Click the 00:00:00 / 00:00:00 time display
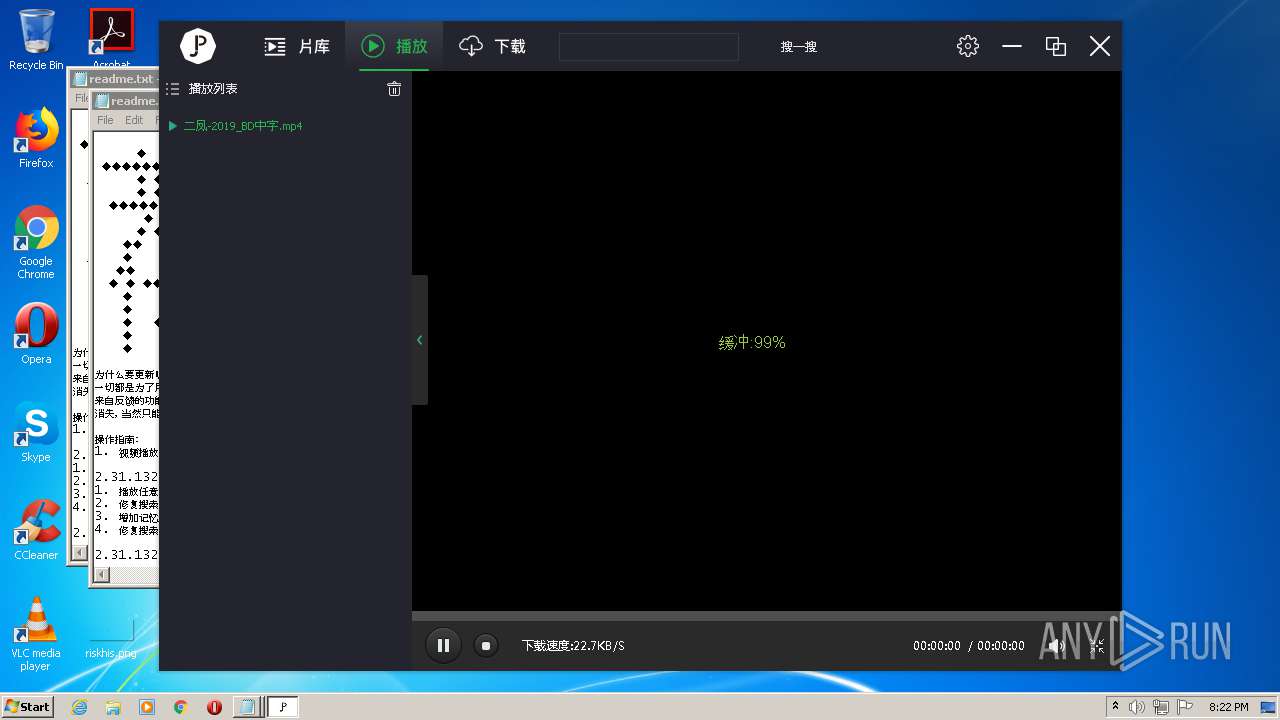 click(x=969, y=646)
